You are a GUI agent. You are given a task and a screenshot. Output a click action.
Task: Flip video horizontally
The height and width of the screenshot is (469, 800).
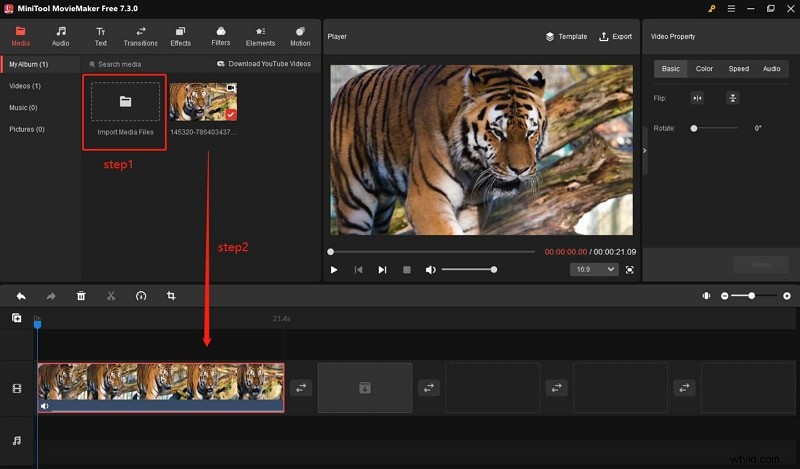(x=698, y=98)
